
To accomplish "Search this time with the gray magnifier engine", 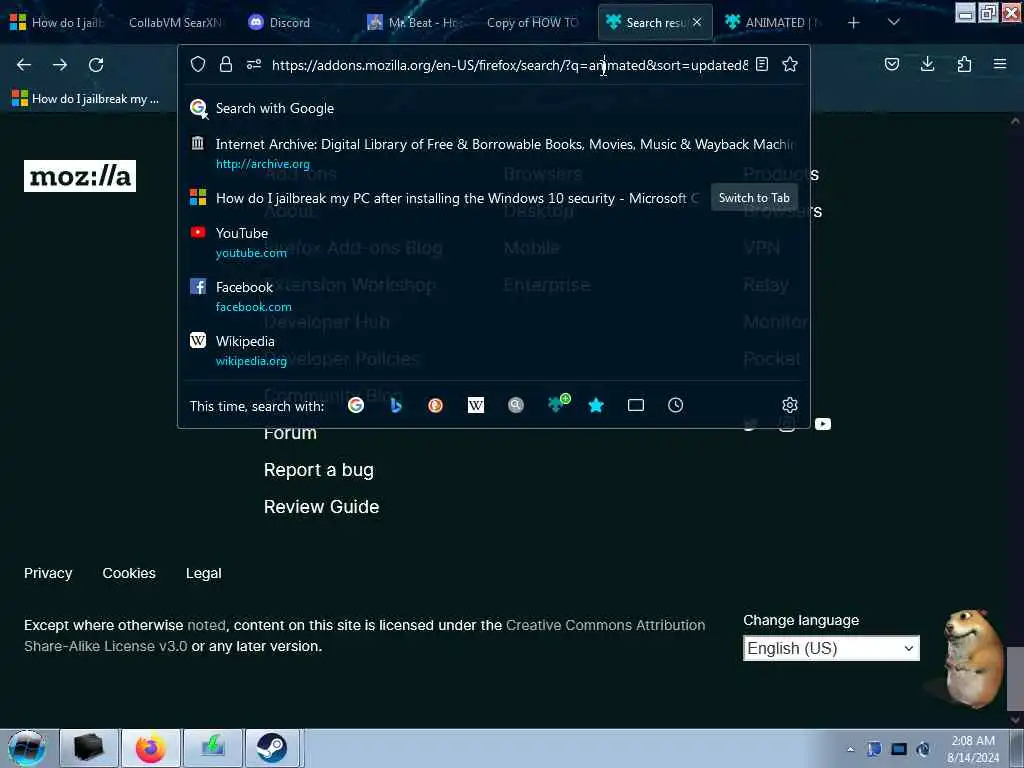I will click(x=516, y=406).
